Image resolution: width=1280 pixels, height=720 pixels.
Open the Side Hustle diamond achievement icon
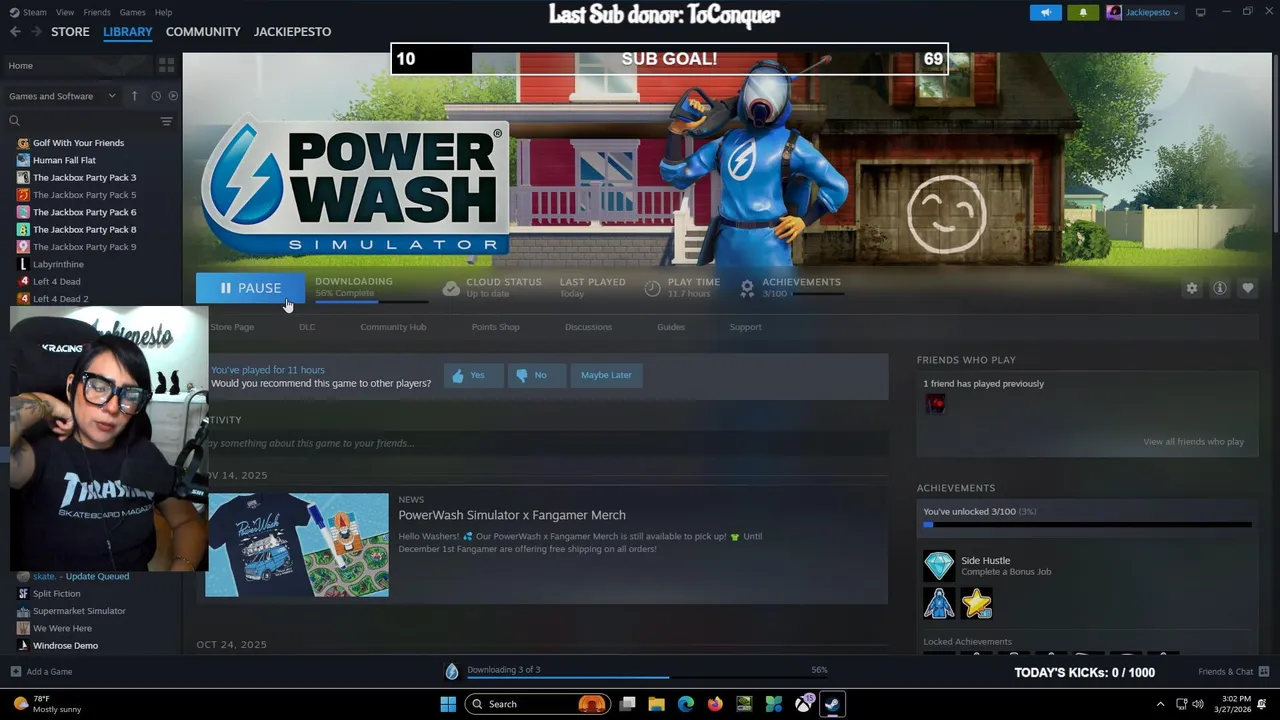tap(939, 566)
